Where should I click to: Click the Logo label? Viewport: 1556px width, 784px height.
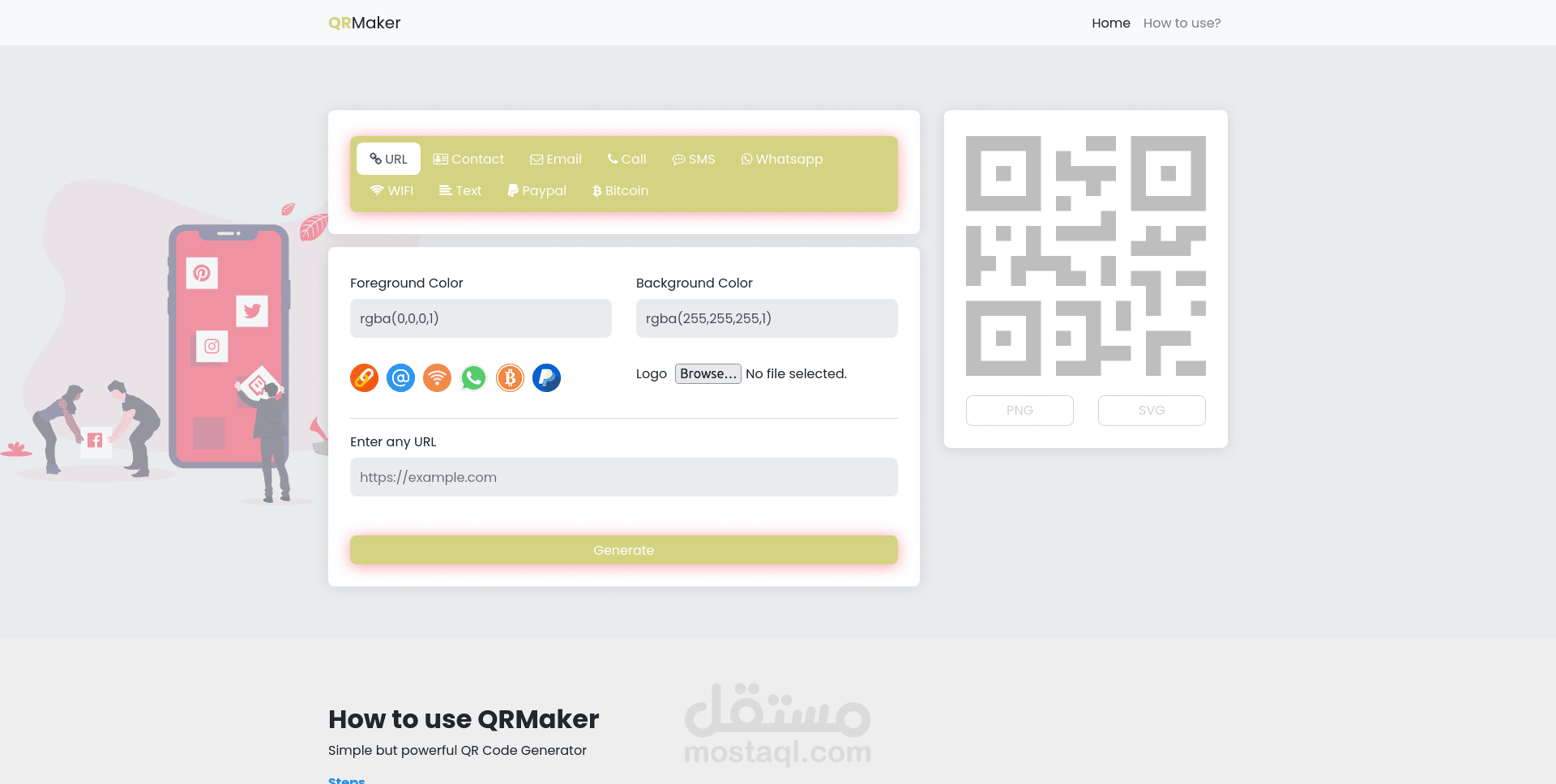coord(651,373)
